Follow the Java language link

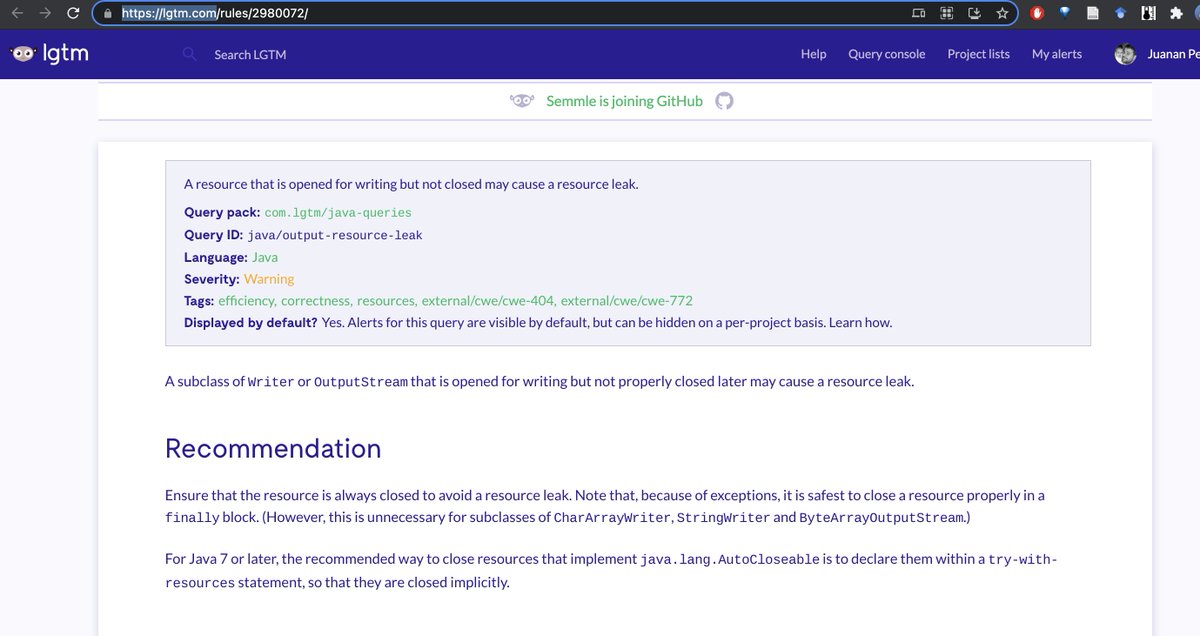[x=265, y=257]
